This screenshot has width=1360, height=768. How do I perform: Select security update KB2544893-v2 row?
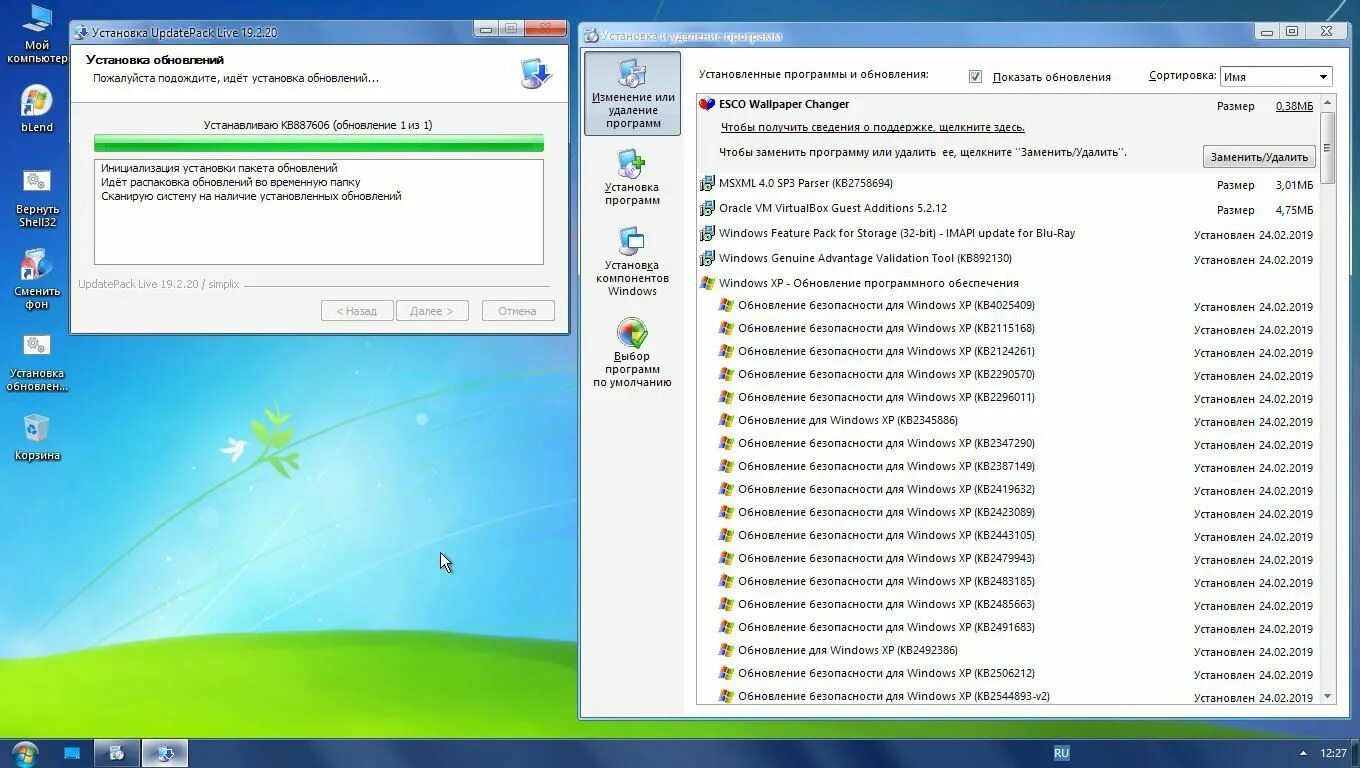point(1008,696)
